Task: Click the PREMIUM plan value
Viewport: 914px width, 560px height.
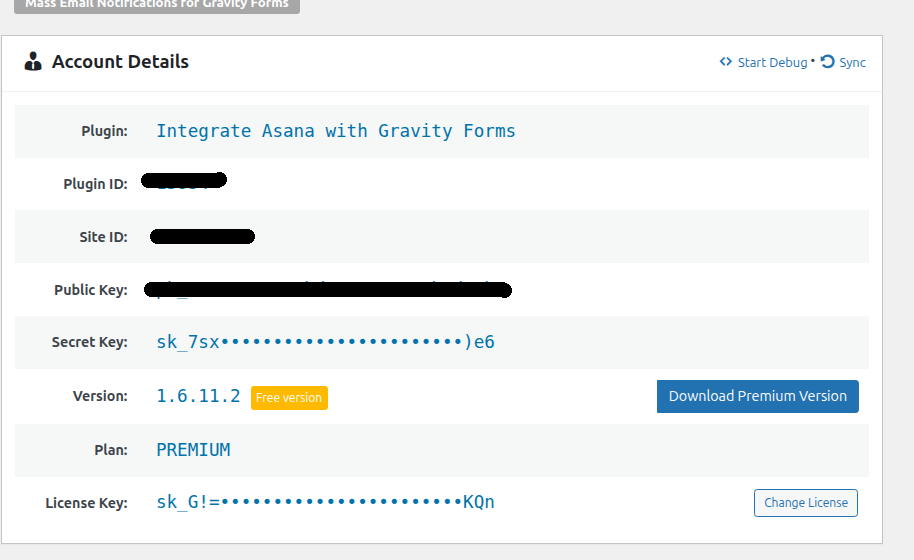Action: point(193,450)
